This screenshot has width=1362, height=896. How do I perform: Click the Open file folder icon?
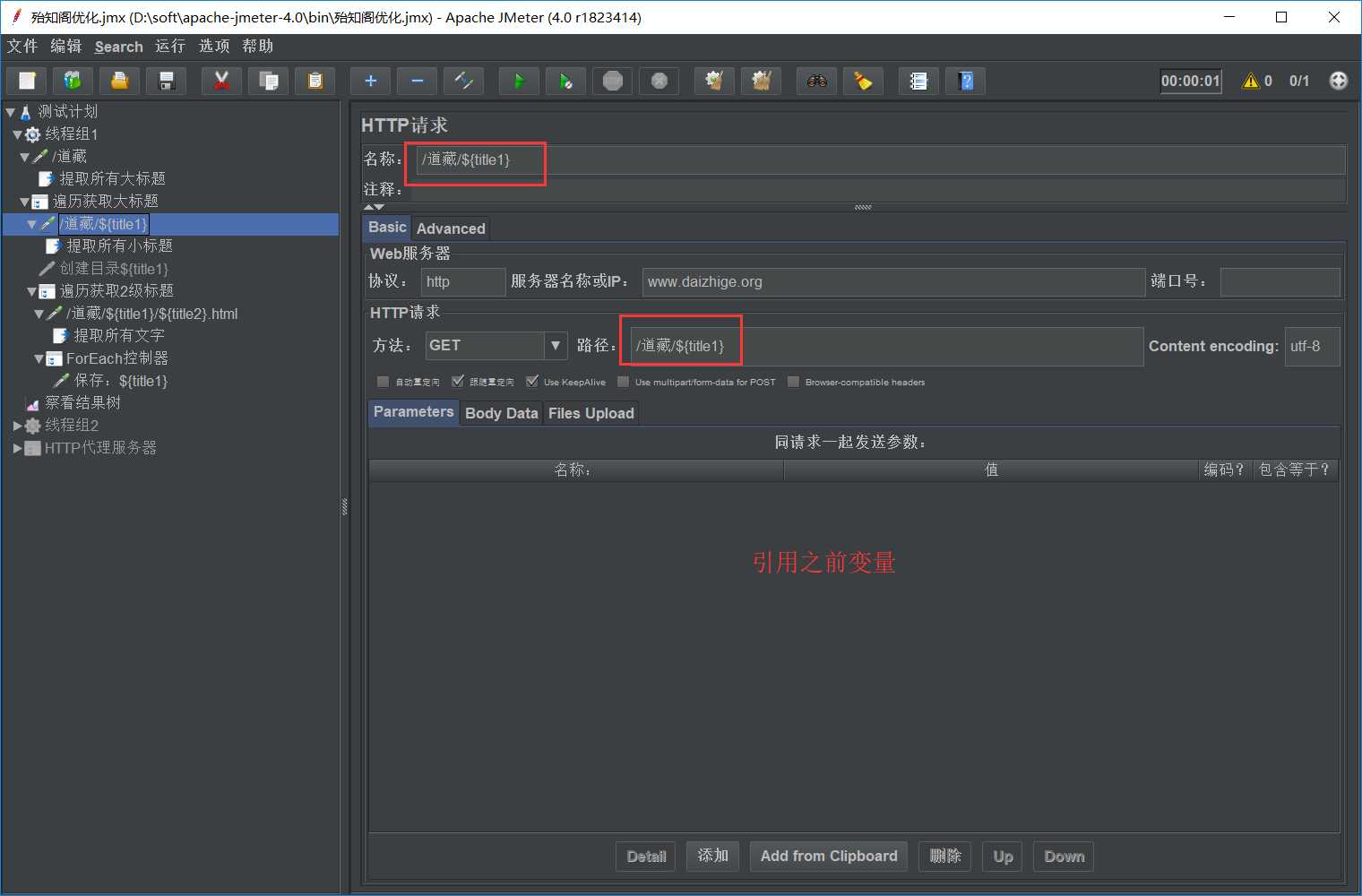click(120, 81)
